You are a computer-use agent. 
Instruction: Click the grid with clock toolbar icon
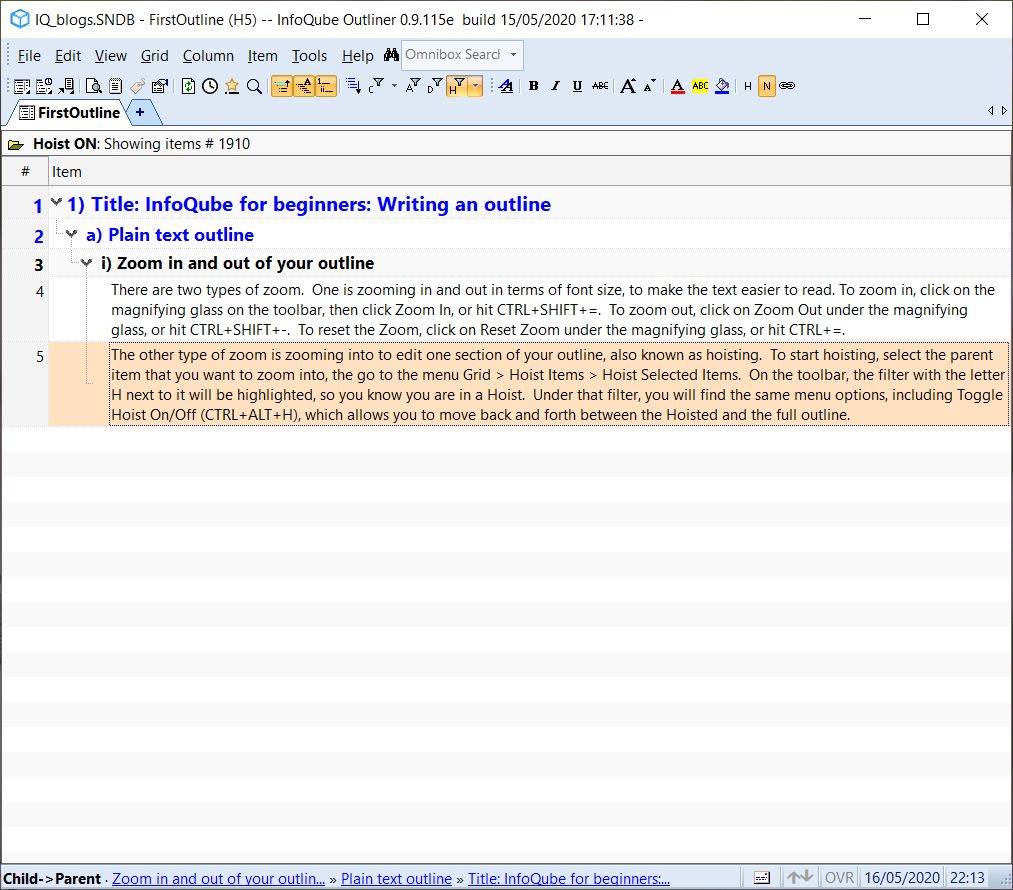44,86
